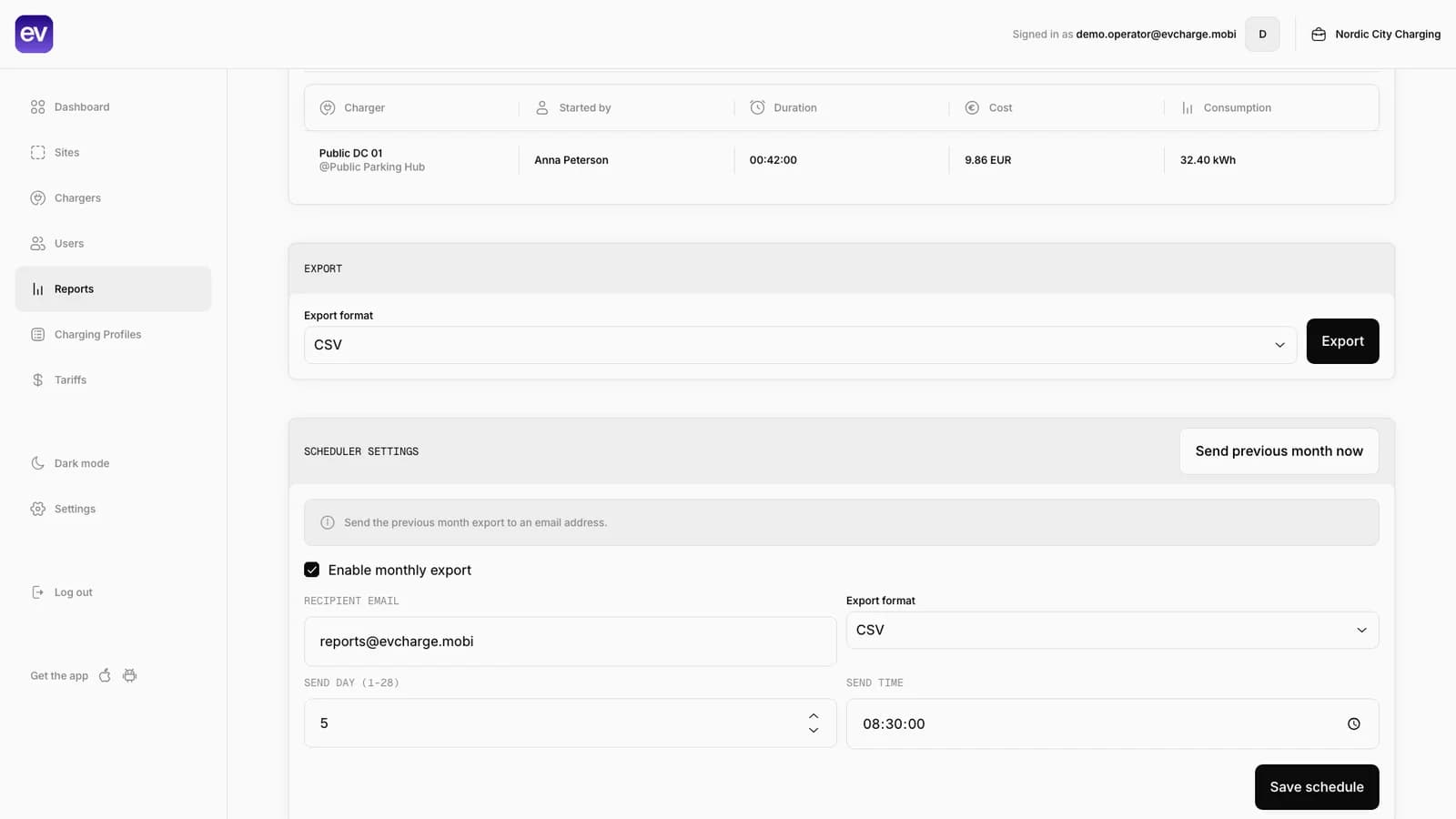Click Get the app label
1456x819 pixels.
[x=59, y=676]
